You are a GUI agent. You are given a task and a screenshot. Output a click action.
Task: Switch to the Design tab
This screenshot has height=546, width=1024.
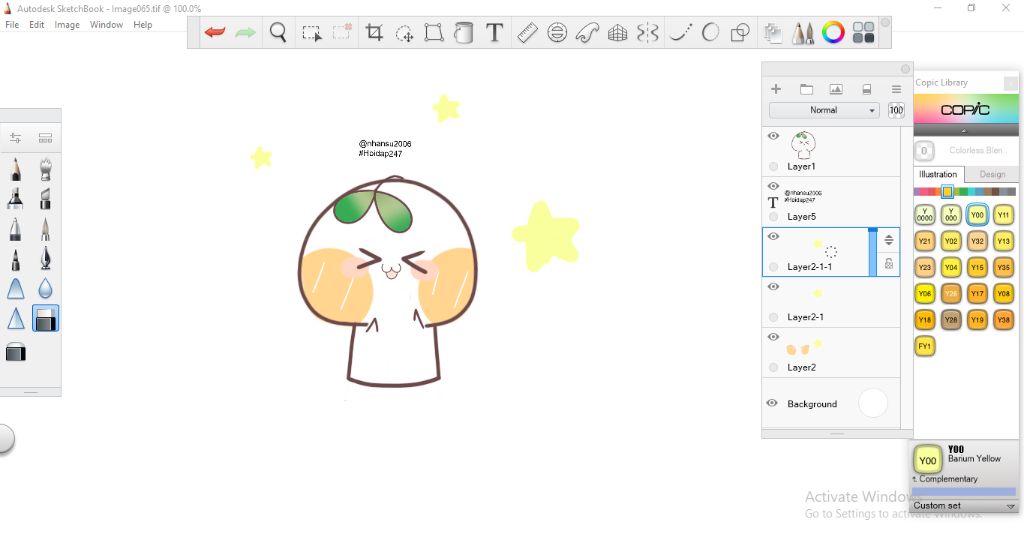pyautogui.click(x=992, y=174)
